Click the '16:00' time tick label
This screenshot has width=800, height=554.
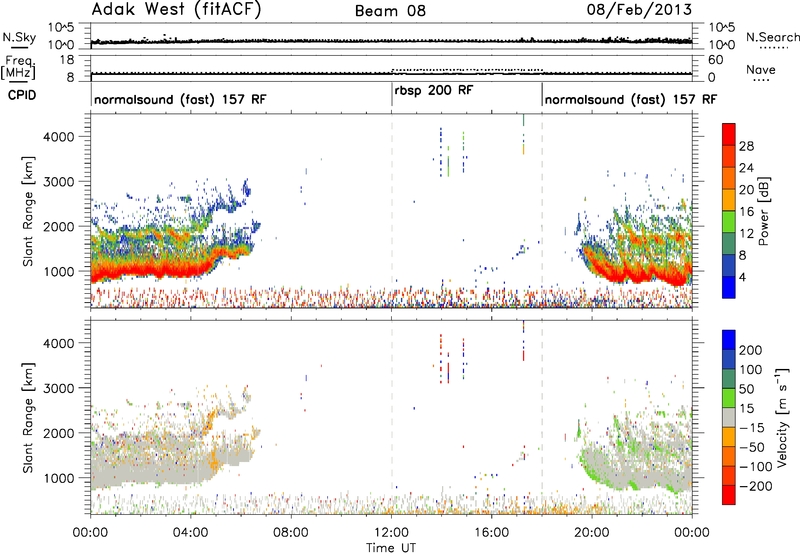(491, 533)
